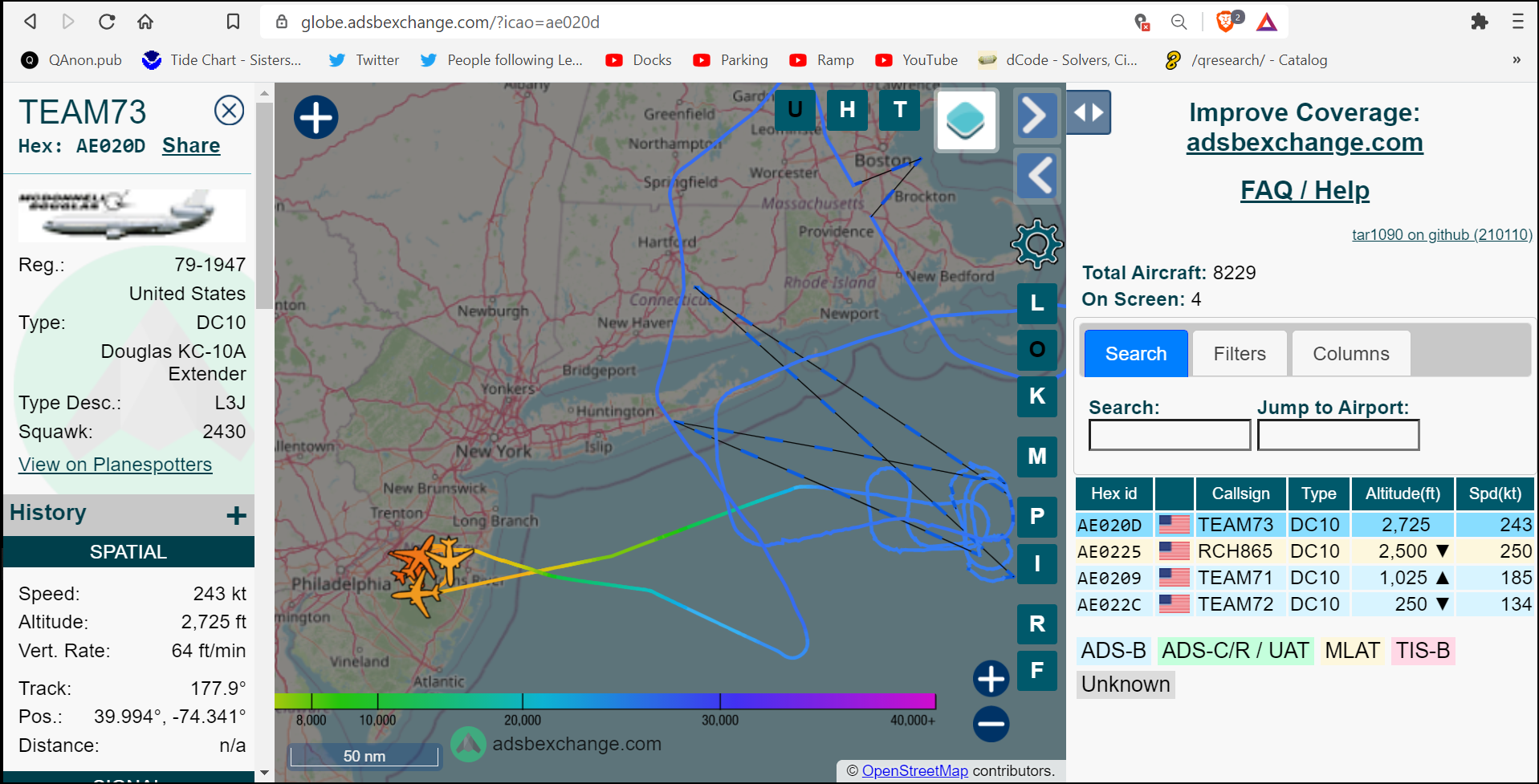Open the FAQ / Help link
Screen dimensions: 1539x784
[x=1305, y=190]
